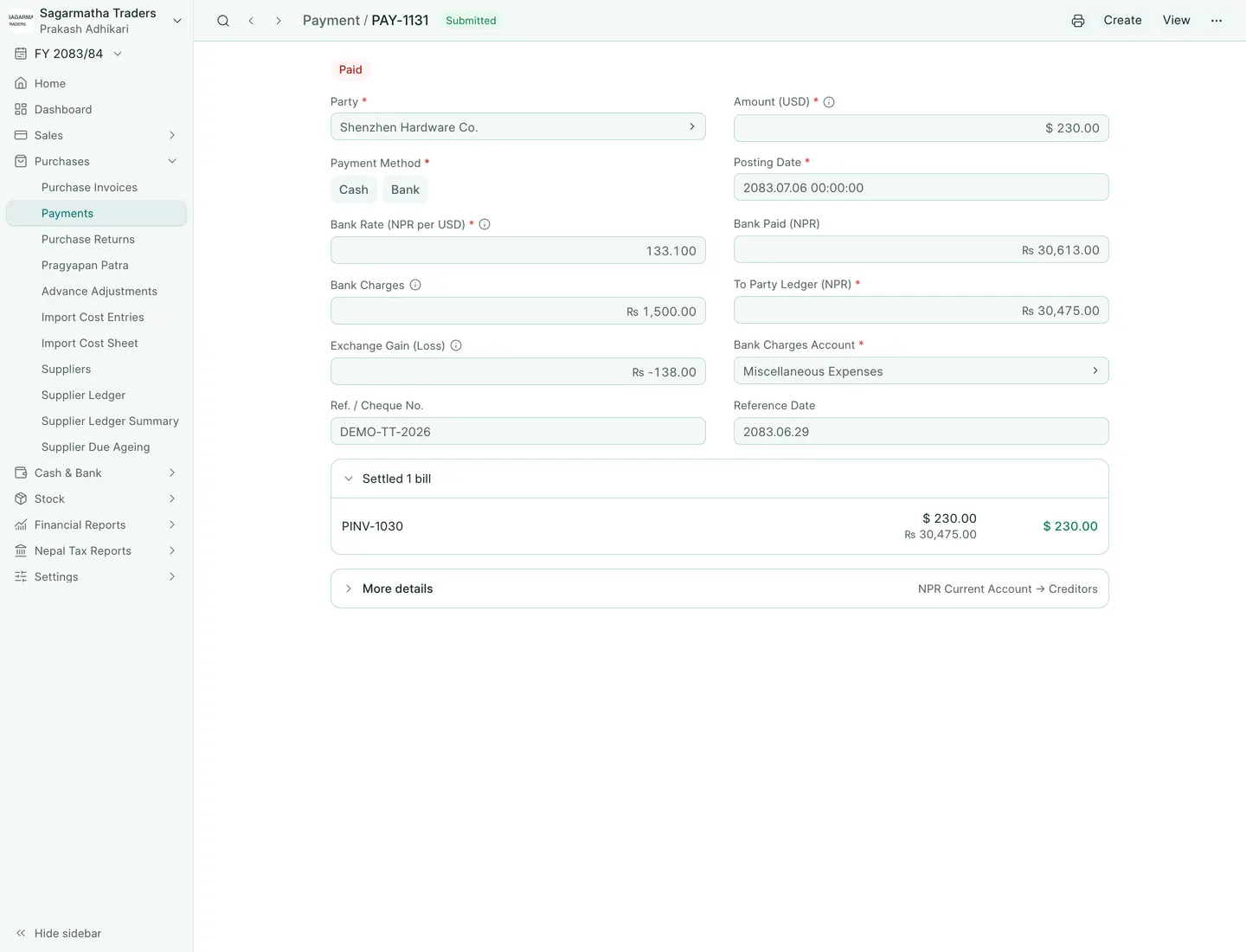The height and width of the screenshot is (952, 1246).
Task: Click the View button
Action: click(1176, 21)
